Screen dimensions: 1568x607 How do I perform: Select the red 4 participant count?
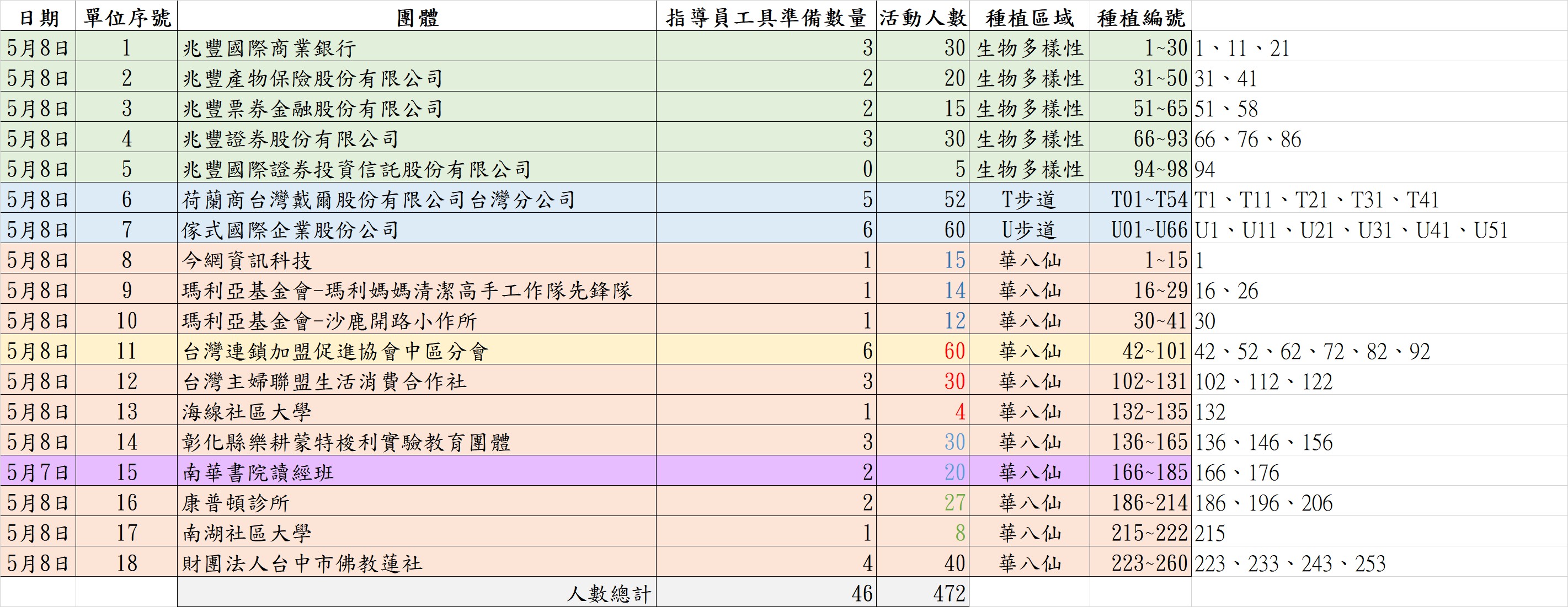[x=923, y=411]
